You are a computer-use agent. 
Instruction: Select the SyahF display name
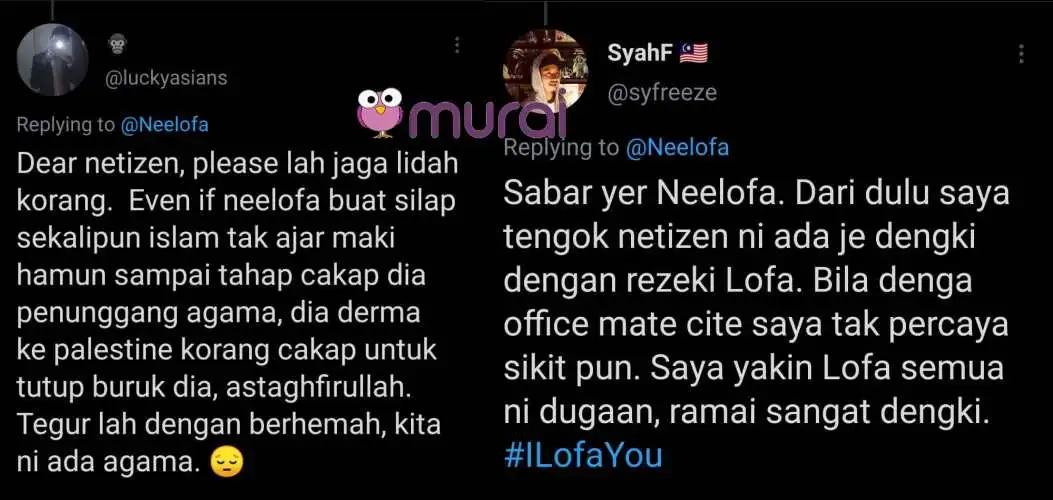pos(639,53)
